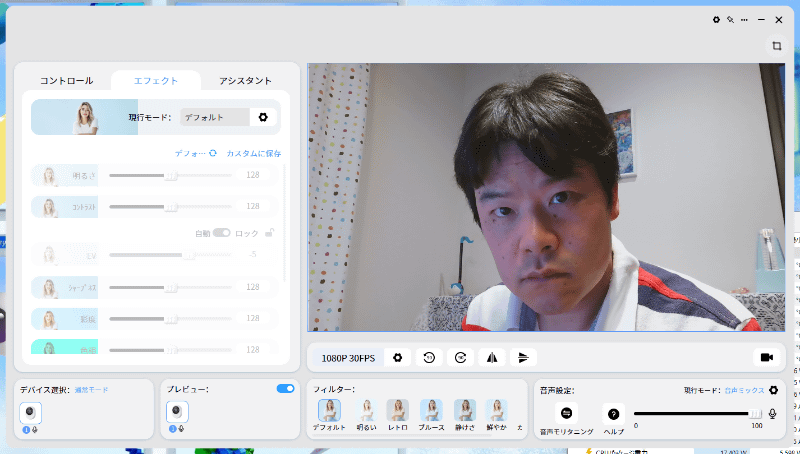Click the microphone volume slider handle
Image resolution: width=800 pixels, height=454 pixels.
[755, 413]
